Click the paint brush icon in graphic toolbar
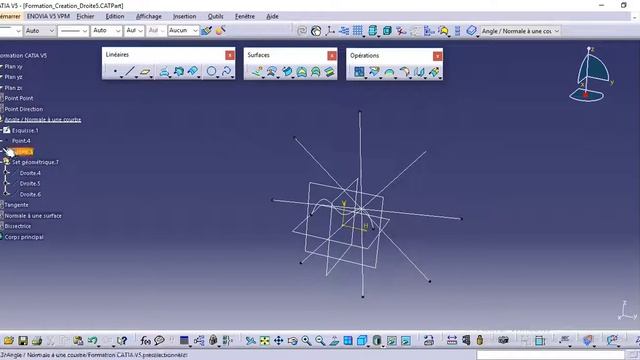Viewport: 640px width, 360px height. (x=207, y=31)
